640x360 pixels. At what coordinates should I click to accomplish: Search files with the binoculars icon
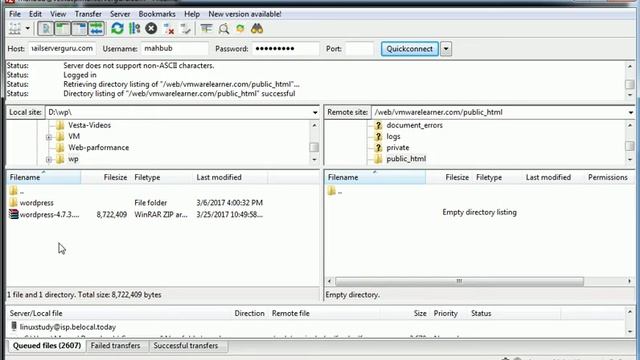point(257,29)
